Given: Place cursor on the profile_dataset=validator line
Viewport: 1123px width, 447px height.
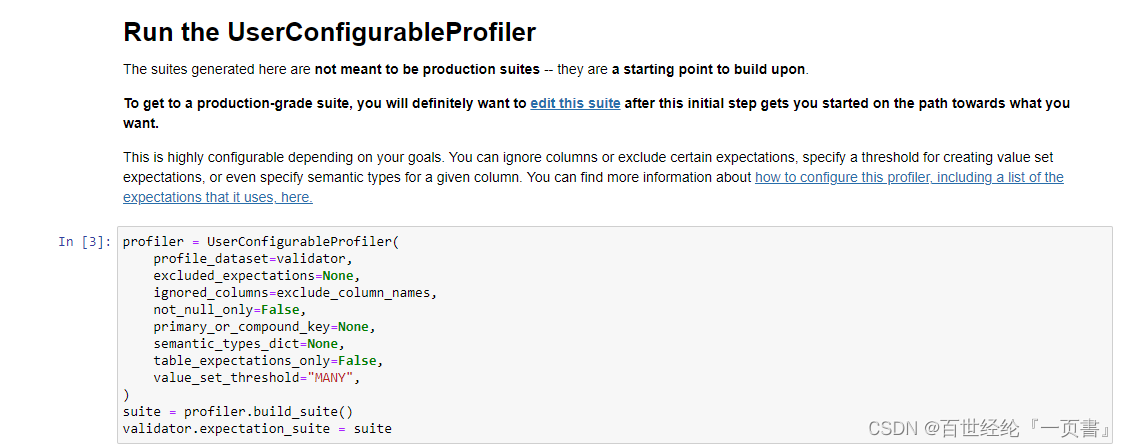Looking at the screenshot, I should (x=254, y=259).
